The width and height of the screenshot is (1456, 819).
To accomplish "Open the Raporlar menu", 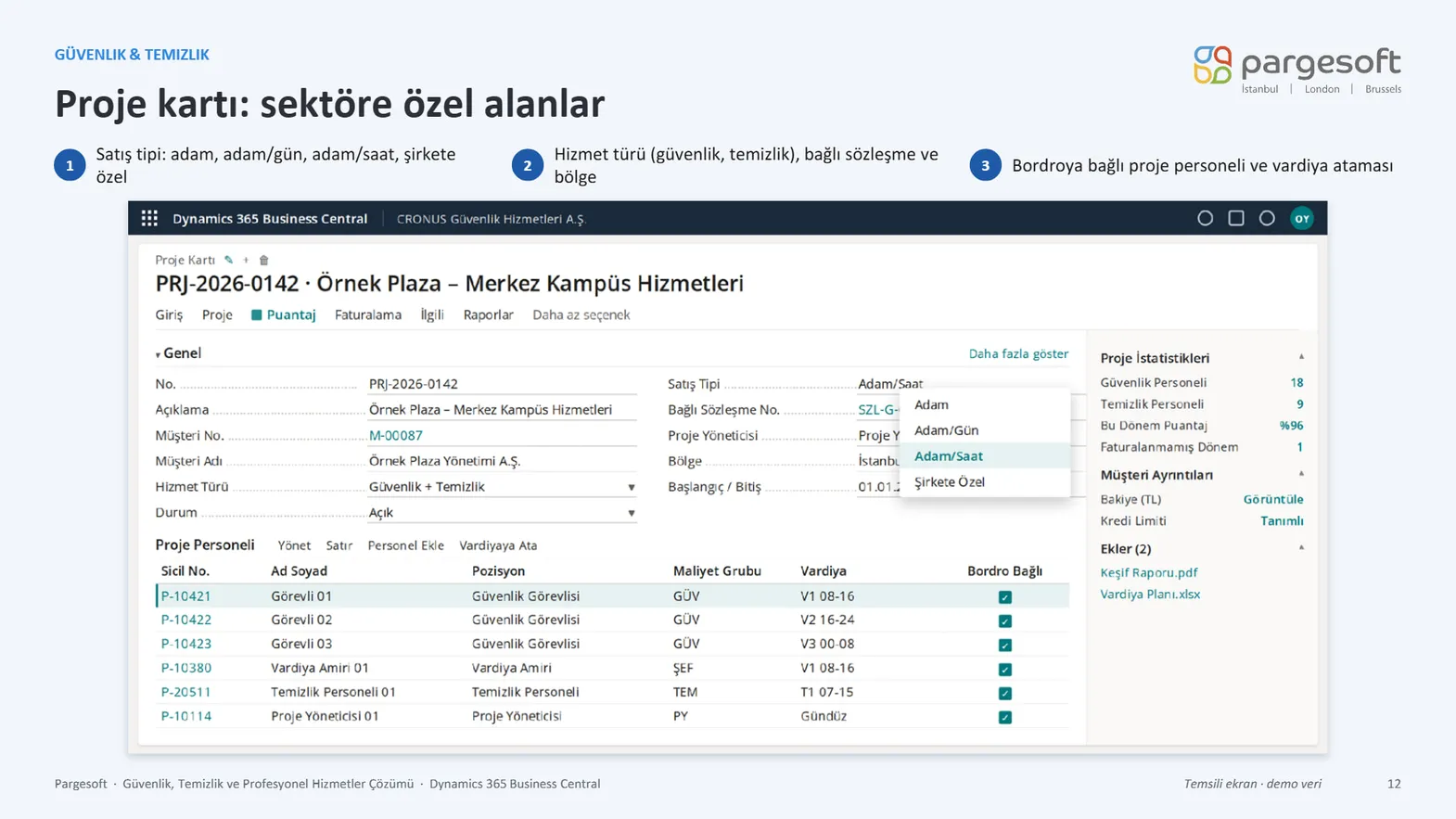I will click(x=488, y=314).
